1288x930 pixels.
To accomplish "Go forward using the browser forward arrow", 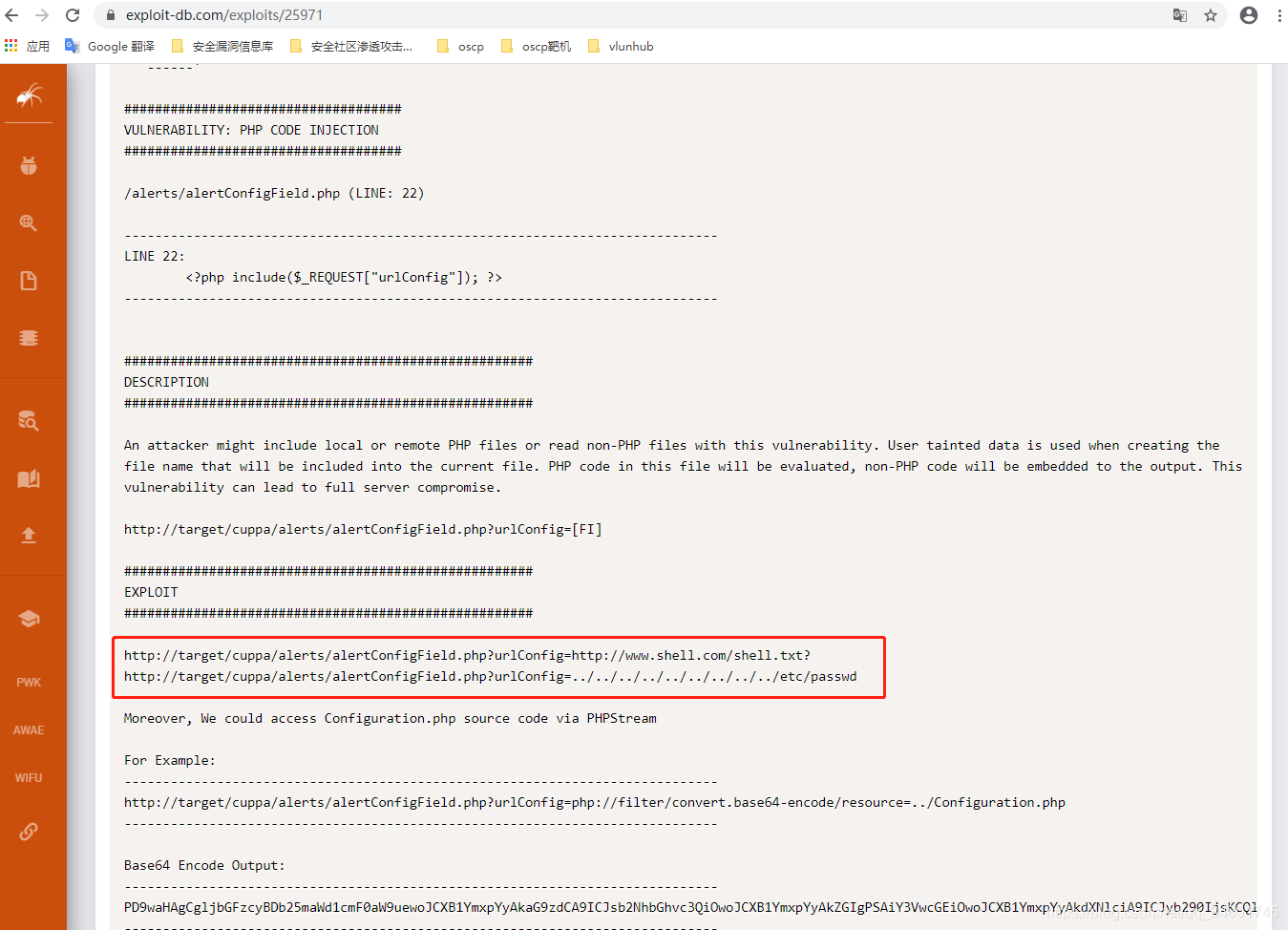I will pos(42,15).
